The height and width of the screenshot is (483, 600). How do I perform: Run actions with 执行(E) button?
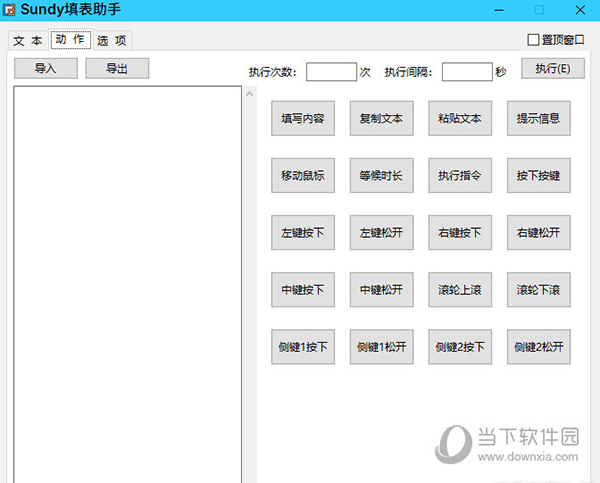tap(553, 69)
